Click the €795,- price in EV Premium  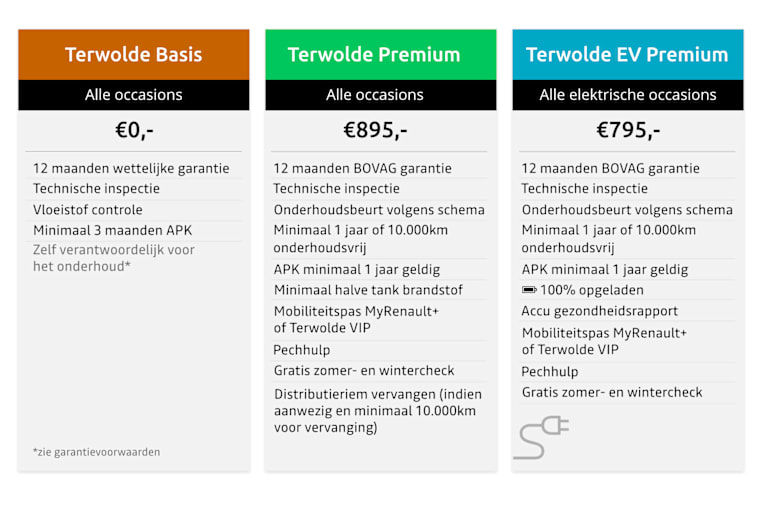[x=628, y=130]
